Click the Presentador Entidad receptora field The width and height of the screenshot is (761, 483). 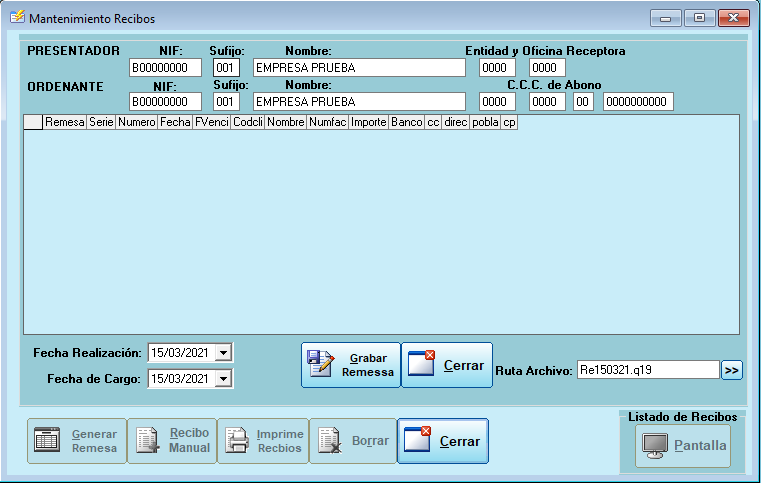(497, 67)
